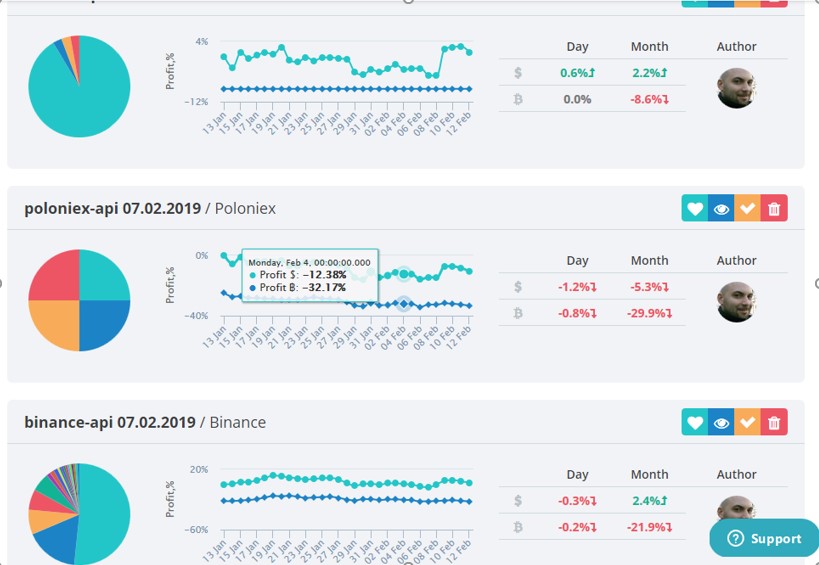Viewport: 819px width, 565px height.
Task: Click heart icon on poloniex-api card
Action: (x=694, y=208)
